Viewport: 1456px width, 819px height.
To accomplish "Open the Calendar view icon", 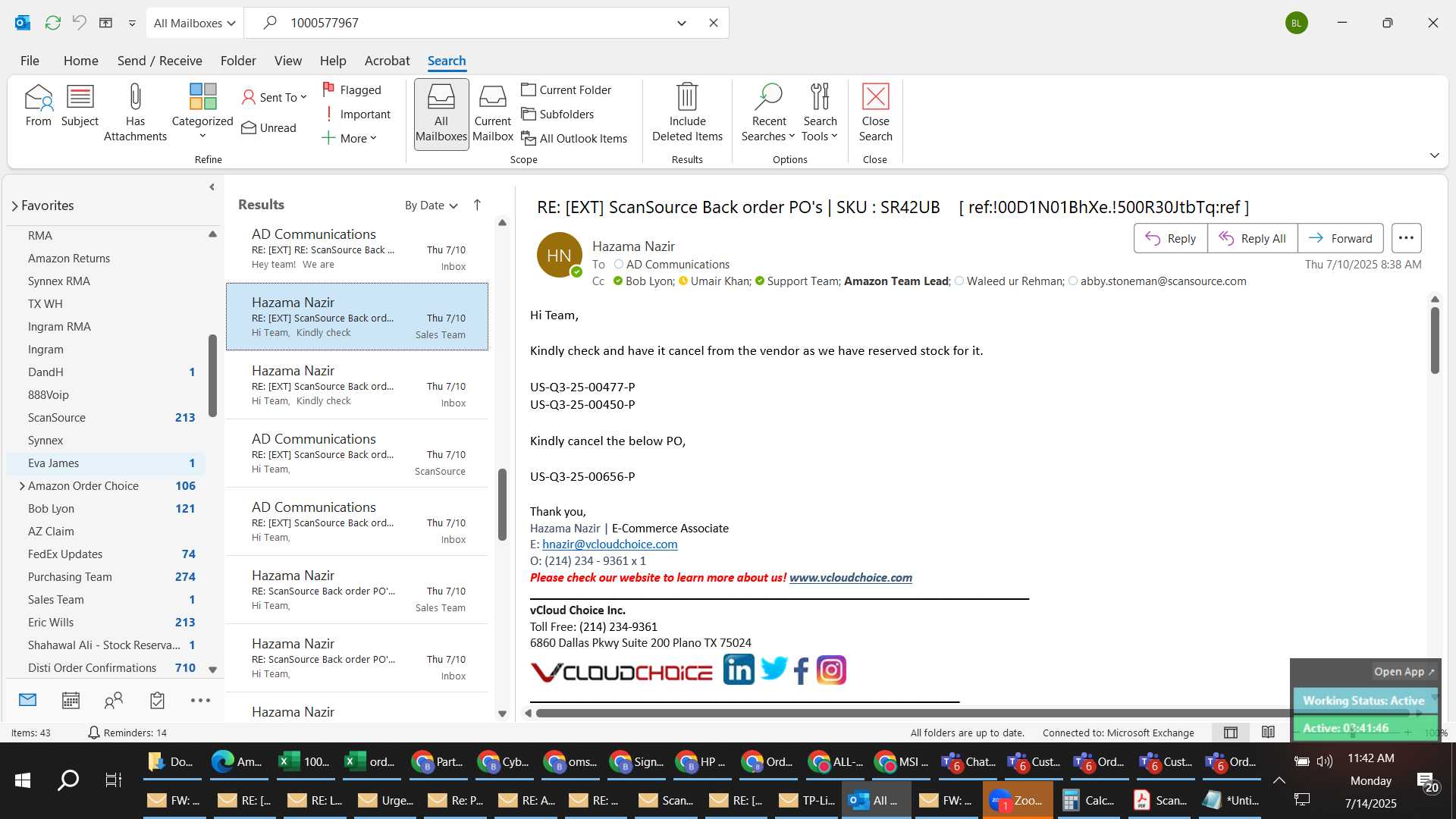I will [x=71, y=700].
